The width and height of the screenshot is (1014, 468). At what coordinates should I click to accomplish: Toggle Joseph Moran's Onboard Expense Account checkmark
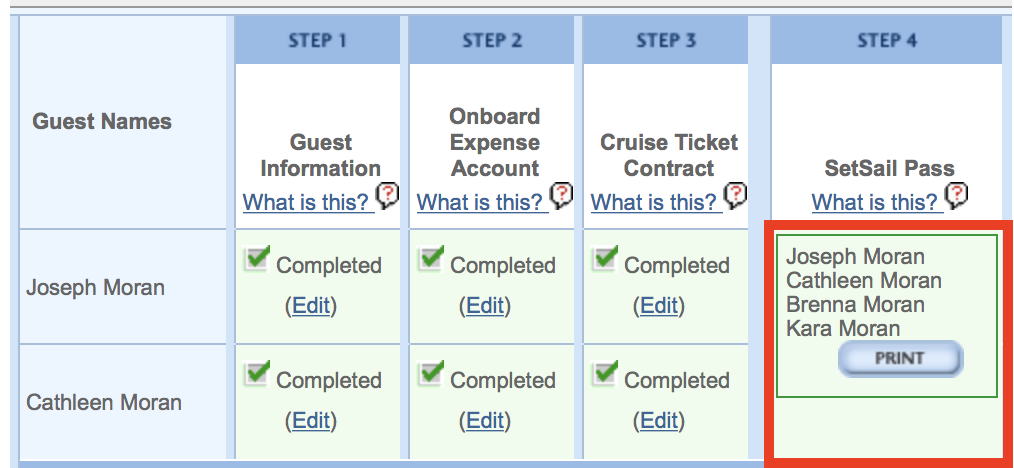tap(431, 259)
